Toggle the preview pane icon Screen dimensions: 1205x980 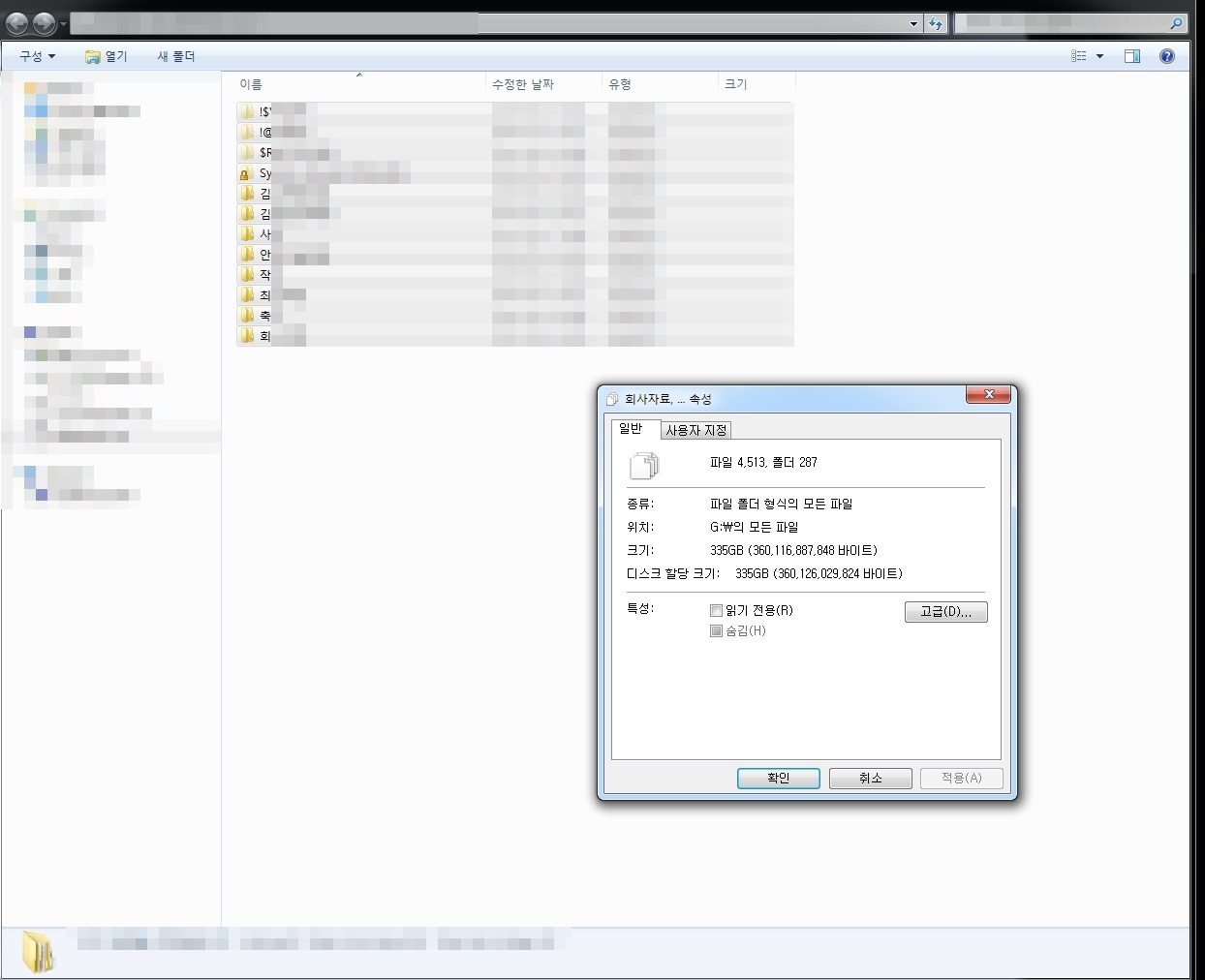(1132, 56)
